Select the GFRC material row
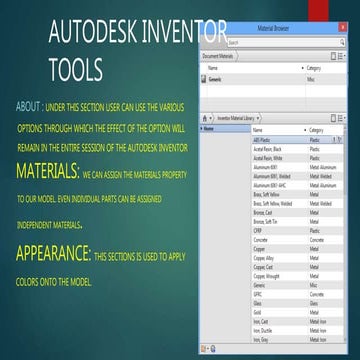The height and width of the screenshot is (360, 360). click(x=297, y=294)
